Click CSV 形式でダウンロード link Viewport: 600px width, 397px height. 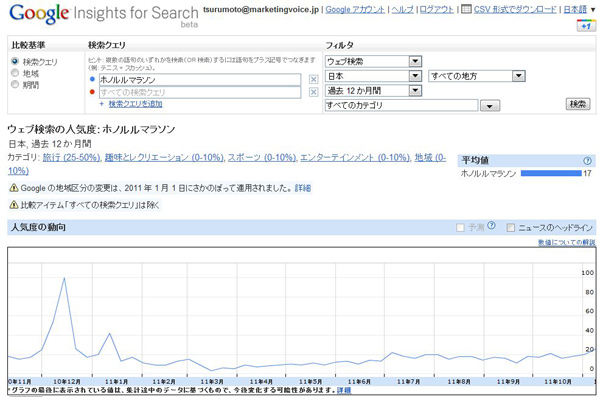coord(515,9)
